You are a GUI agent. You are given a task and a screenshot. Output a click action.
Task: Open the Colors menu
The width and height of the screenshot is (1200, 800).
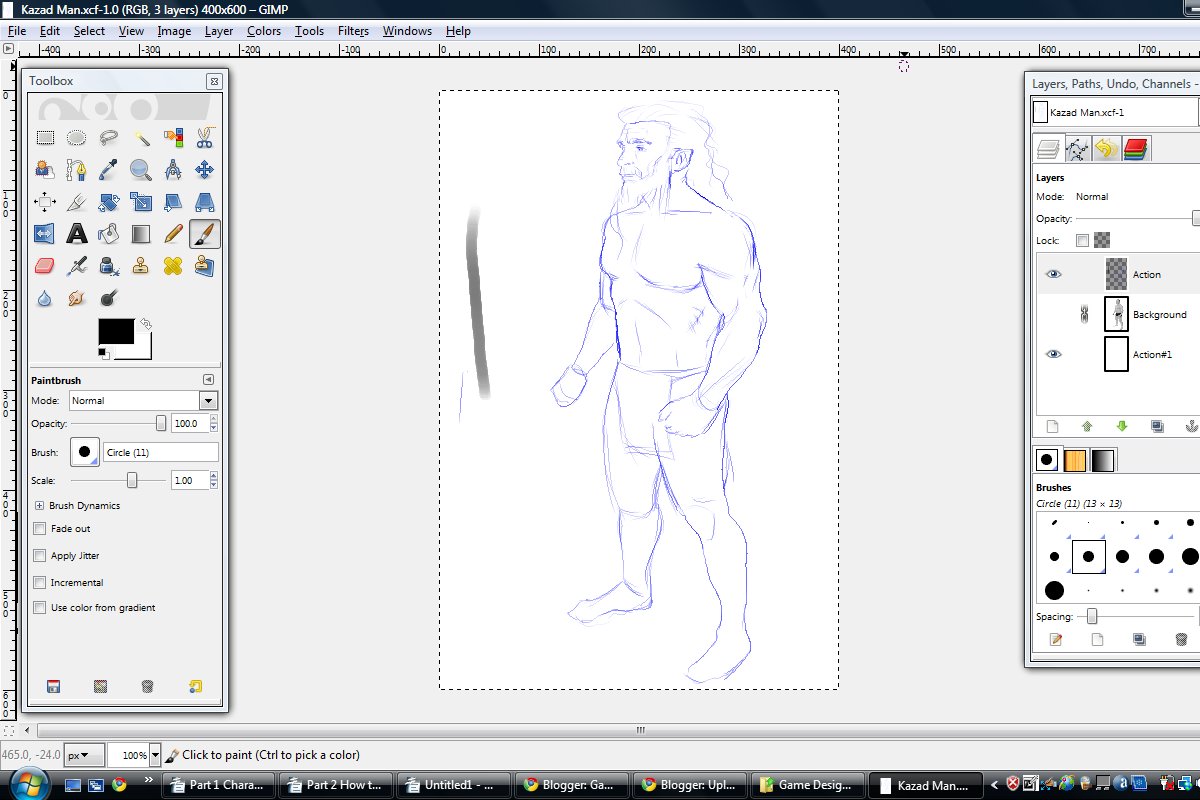[264, 31]
